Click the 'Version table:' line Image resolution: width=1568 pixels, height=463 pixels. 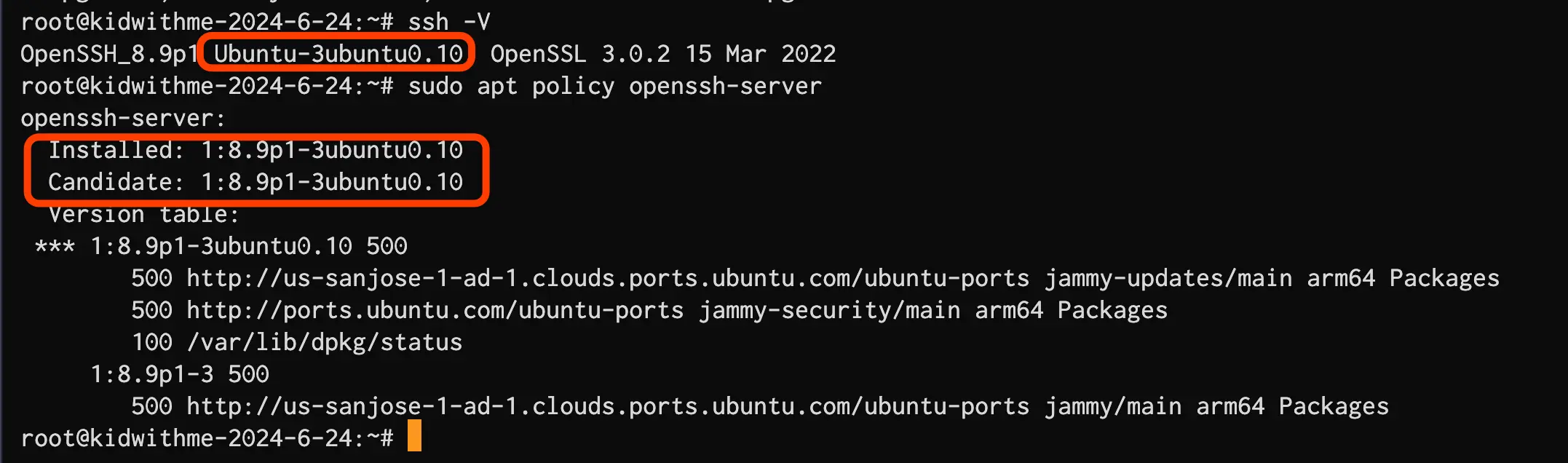tap(143, 214)
